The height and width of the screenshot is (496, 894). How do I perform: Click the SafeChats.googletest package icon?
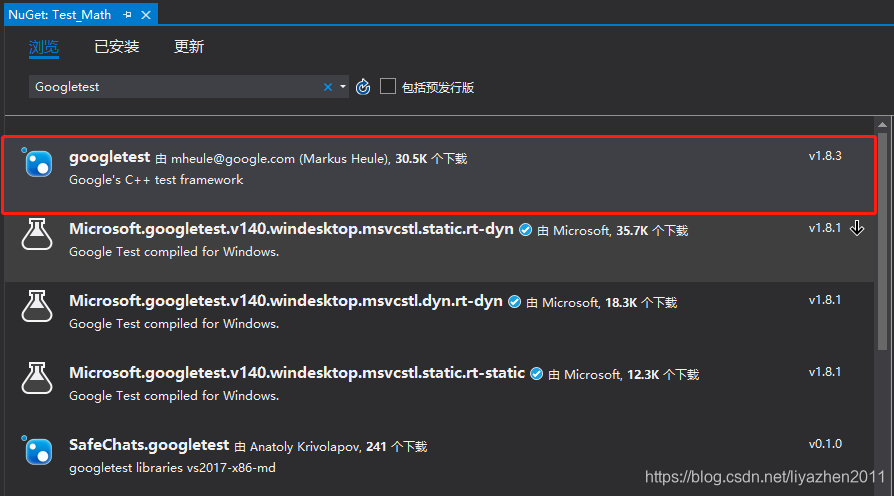38,451
